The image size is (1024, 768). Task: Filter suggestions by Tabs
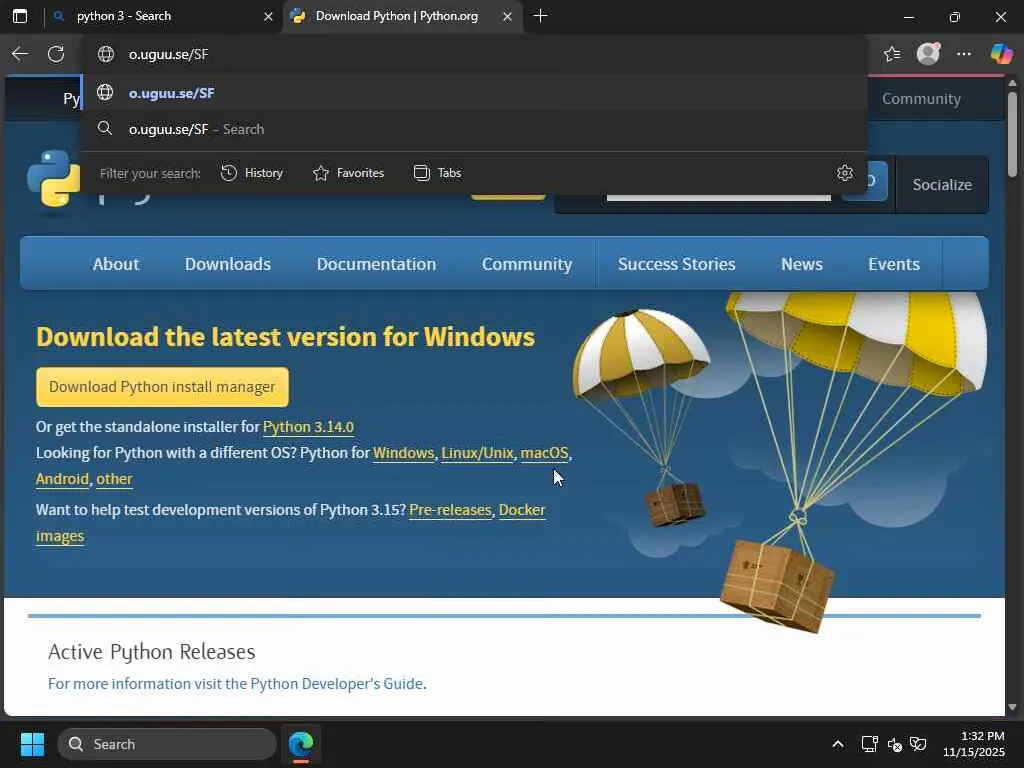click(438, 173)
